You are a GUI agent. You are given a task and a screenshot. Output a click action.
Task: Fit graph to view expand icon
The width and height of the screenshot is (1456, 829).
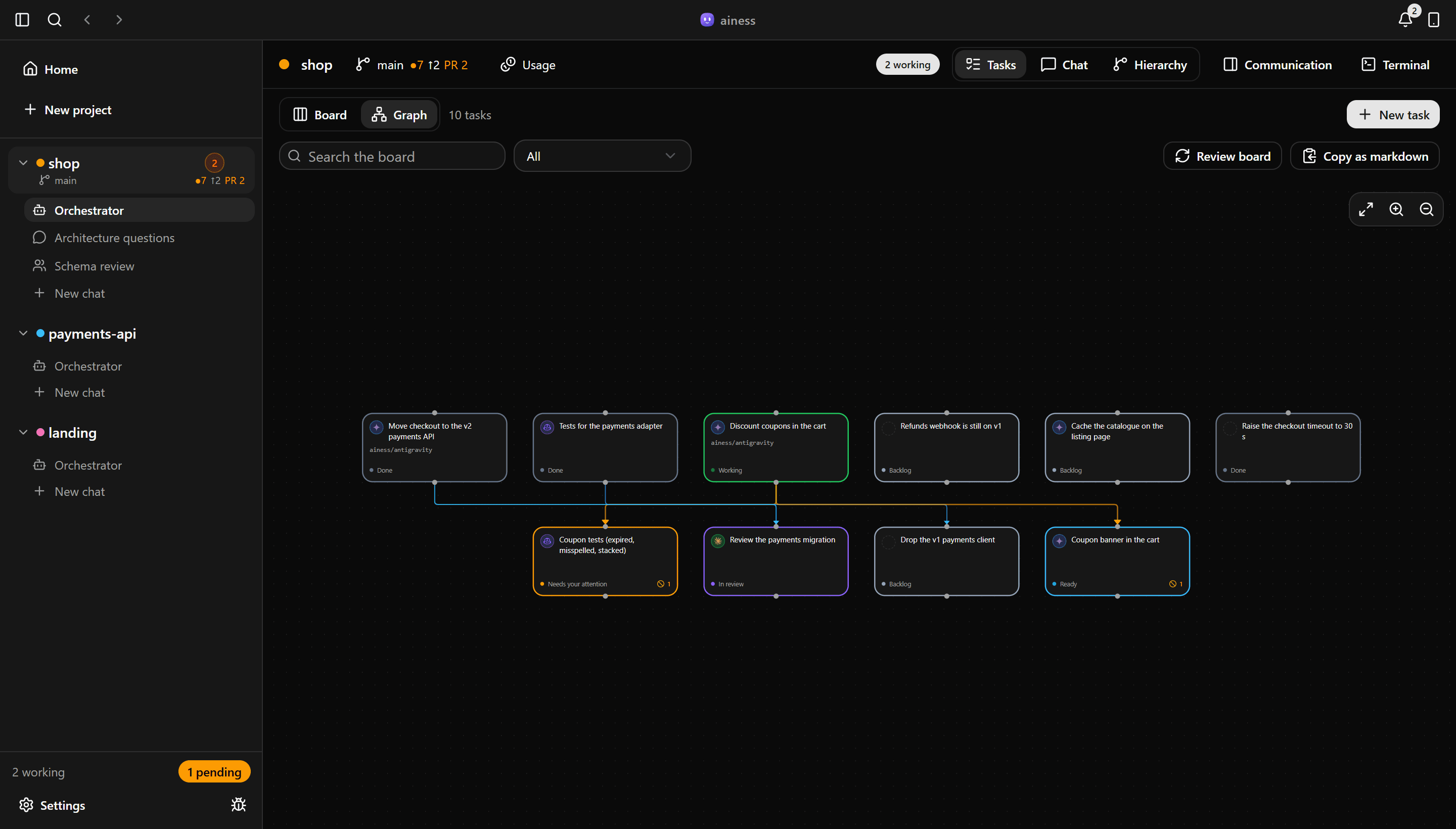click(1366, 210)
